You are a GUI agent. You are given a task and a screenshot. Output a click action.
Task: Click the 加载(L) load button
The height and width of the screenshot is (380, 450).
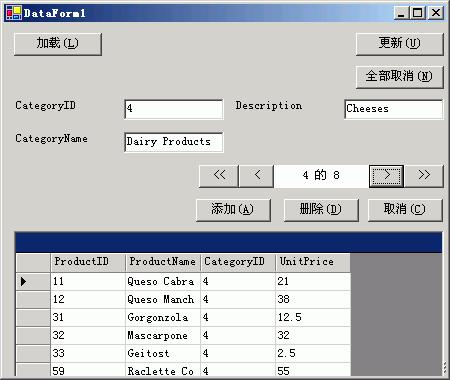pos(58,44)
